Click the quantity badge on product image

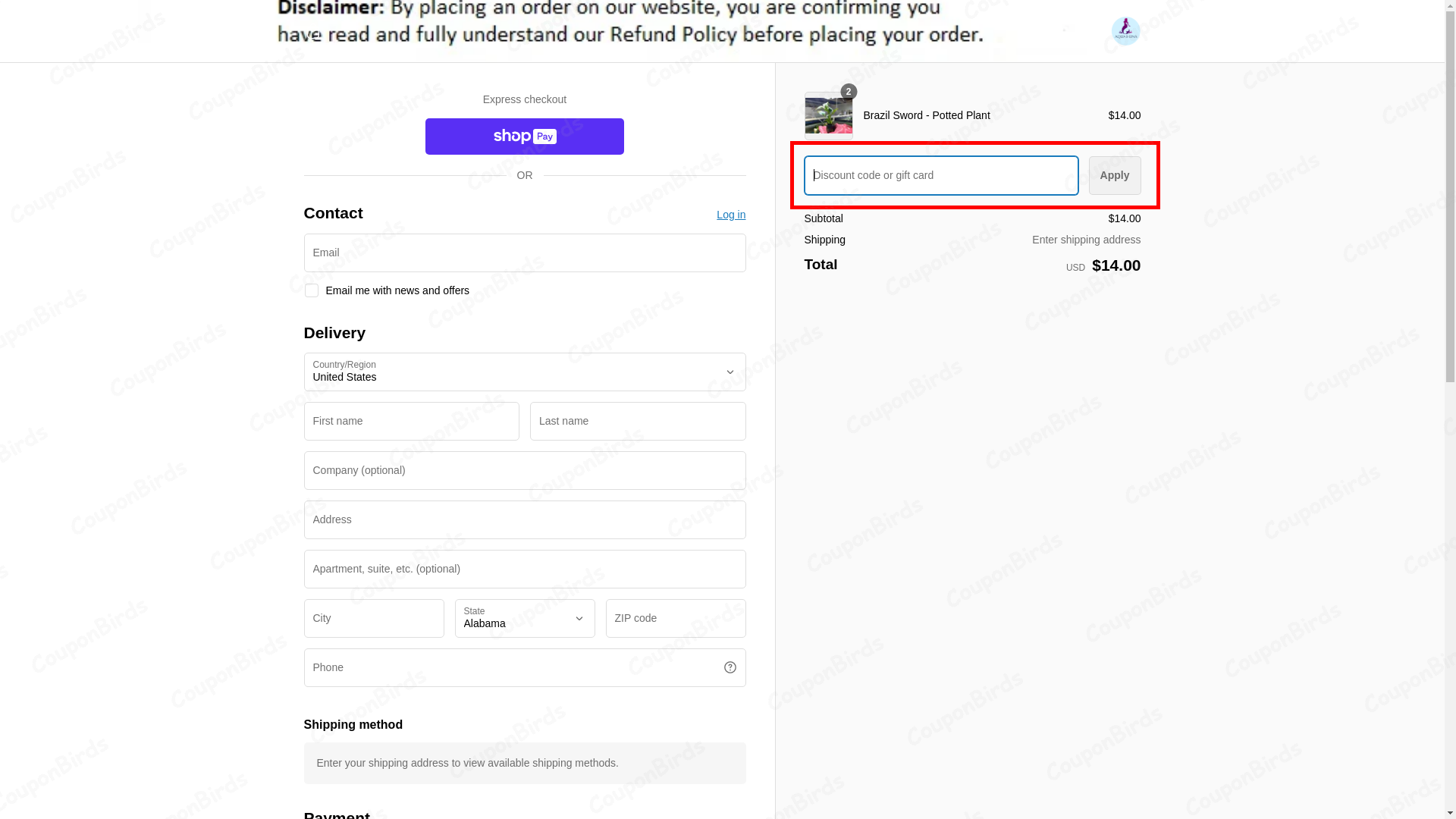tap(849, 92)
